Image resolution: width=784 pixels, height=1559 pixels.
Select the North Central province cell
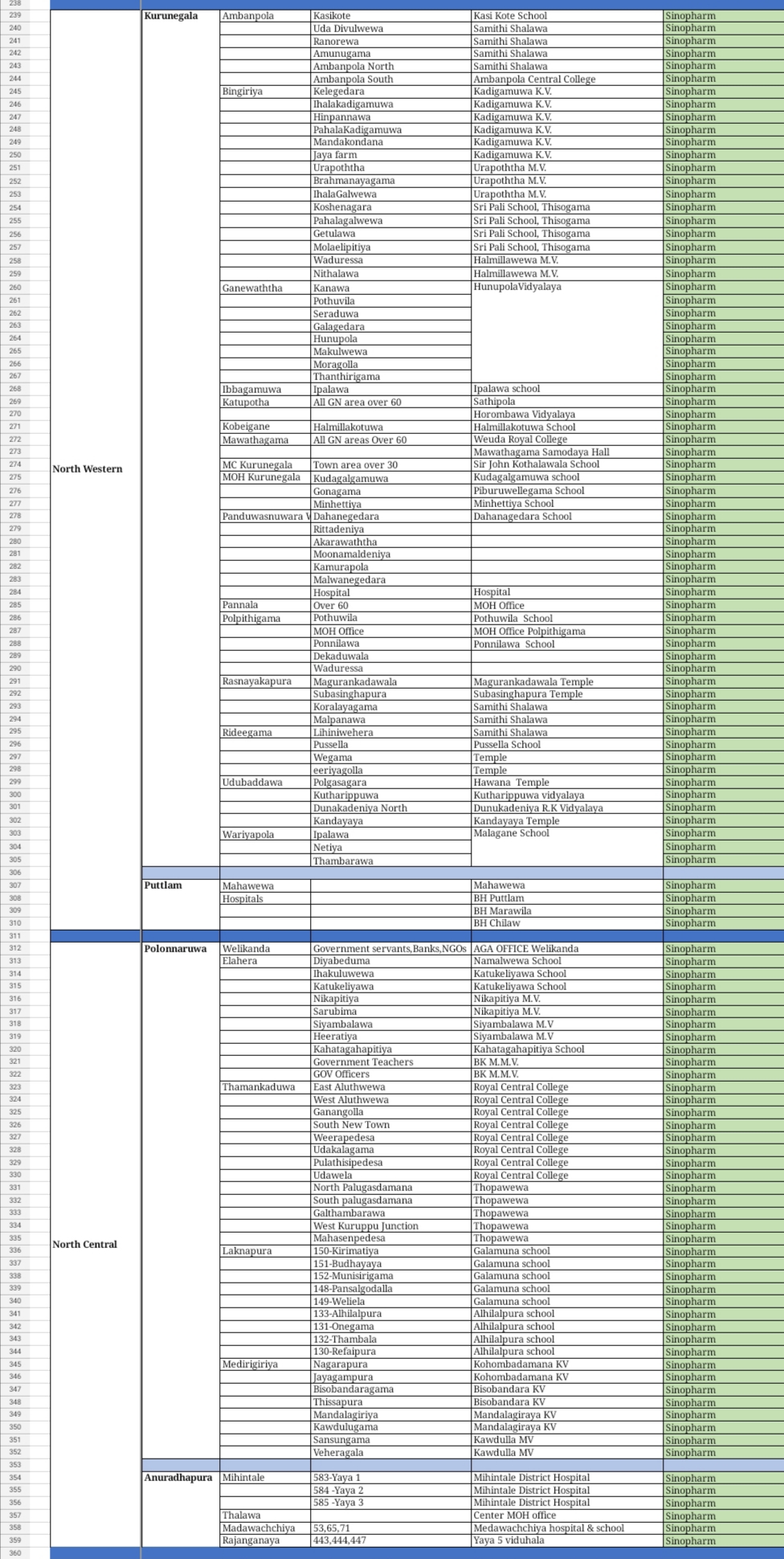(x=96, y=1244)
